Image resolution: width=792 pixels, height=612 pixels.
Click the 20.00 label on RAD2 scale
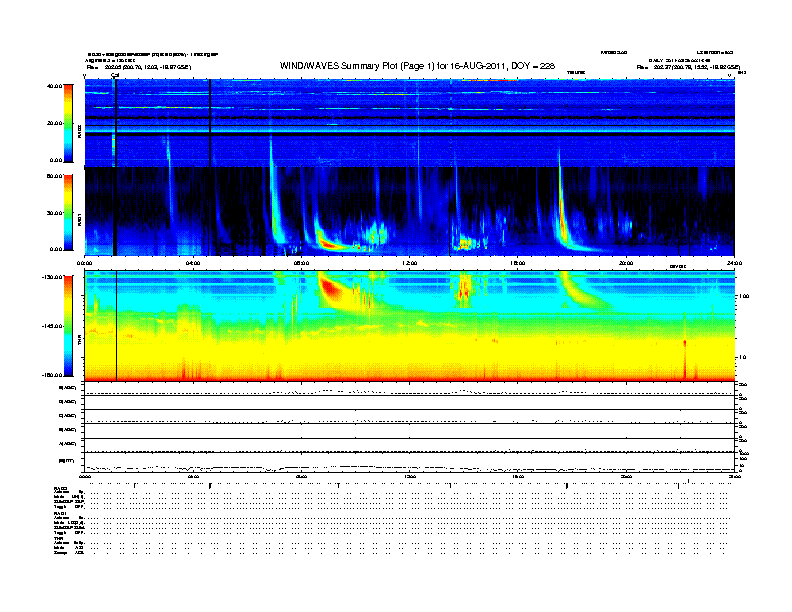54,123
